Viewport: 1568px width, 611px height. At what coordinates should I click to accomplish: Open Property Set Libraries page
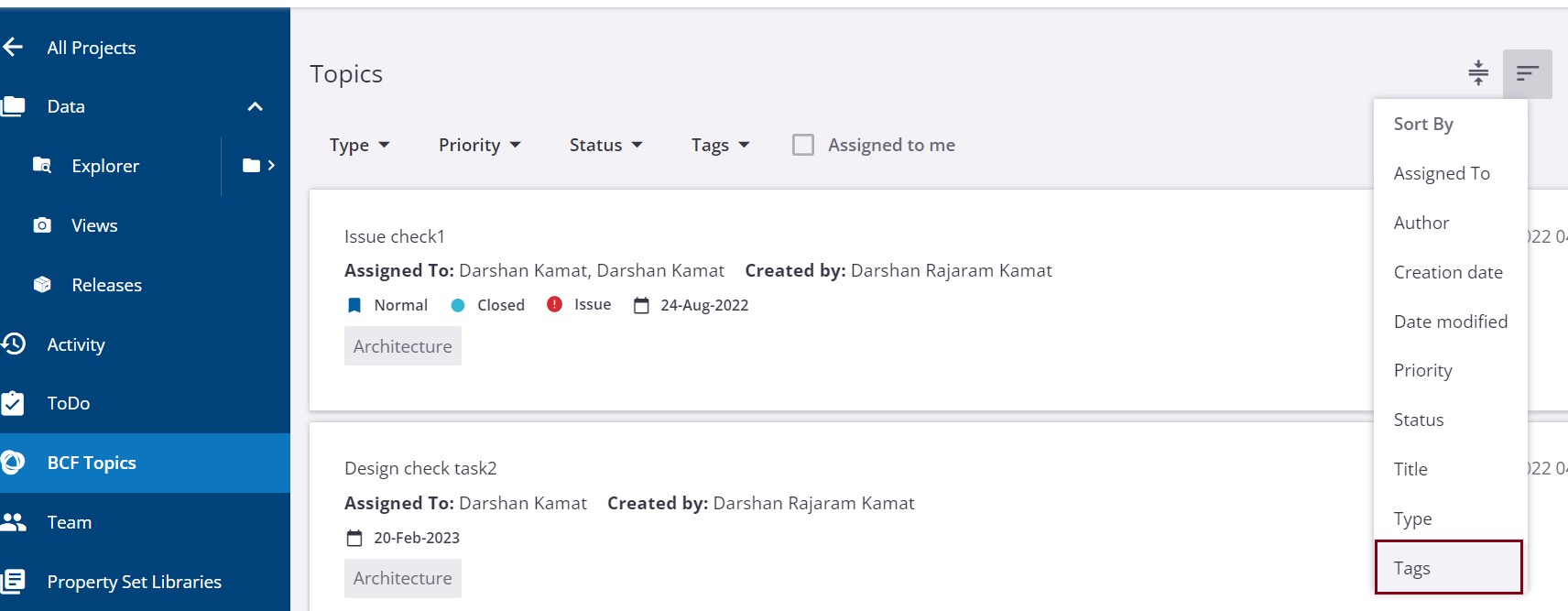(134, 582)
